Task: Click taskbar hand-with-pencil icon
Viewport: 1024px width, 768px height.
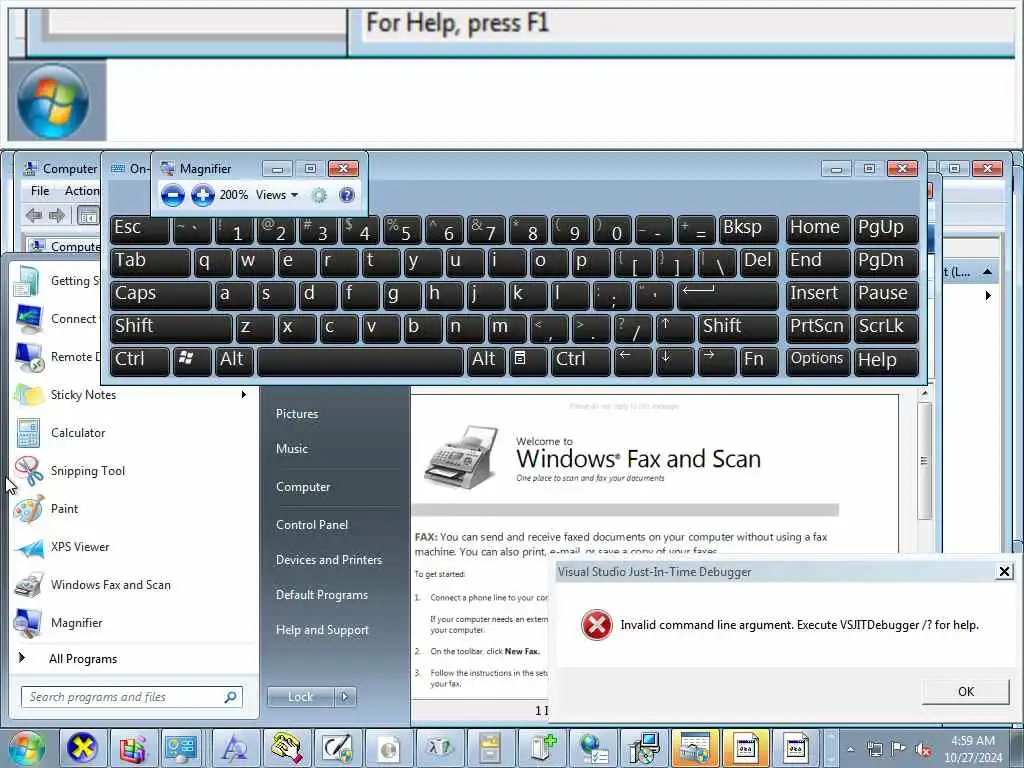Action: coord(287,748)
